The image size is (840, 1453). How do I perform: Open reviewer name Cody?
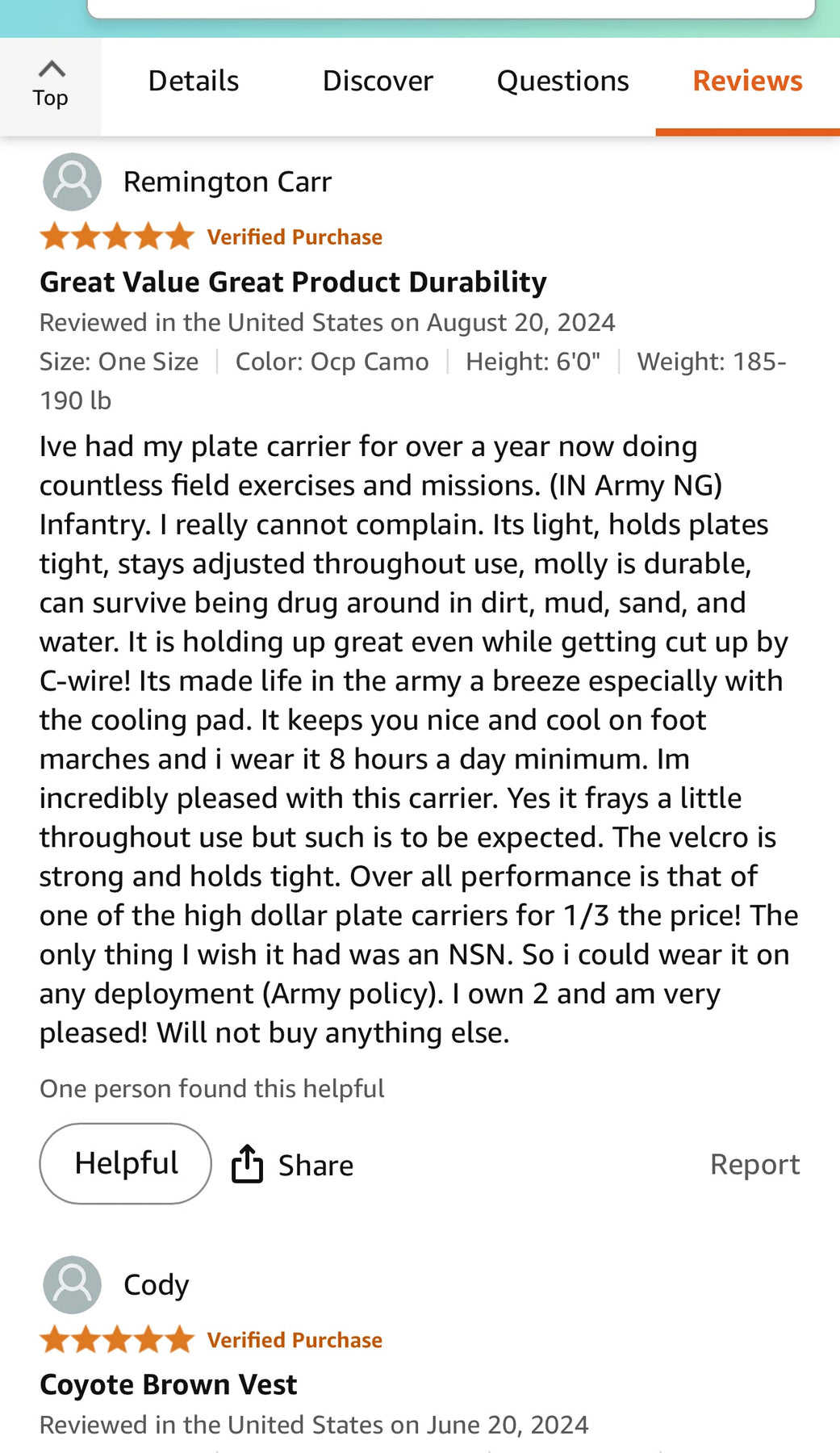tap(156, 1284)
